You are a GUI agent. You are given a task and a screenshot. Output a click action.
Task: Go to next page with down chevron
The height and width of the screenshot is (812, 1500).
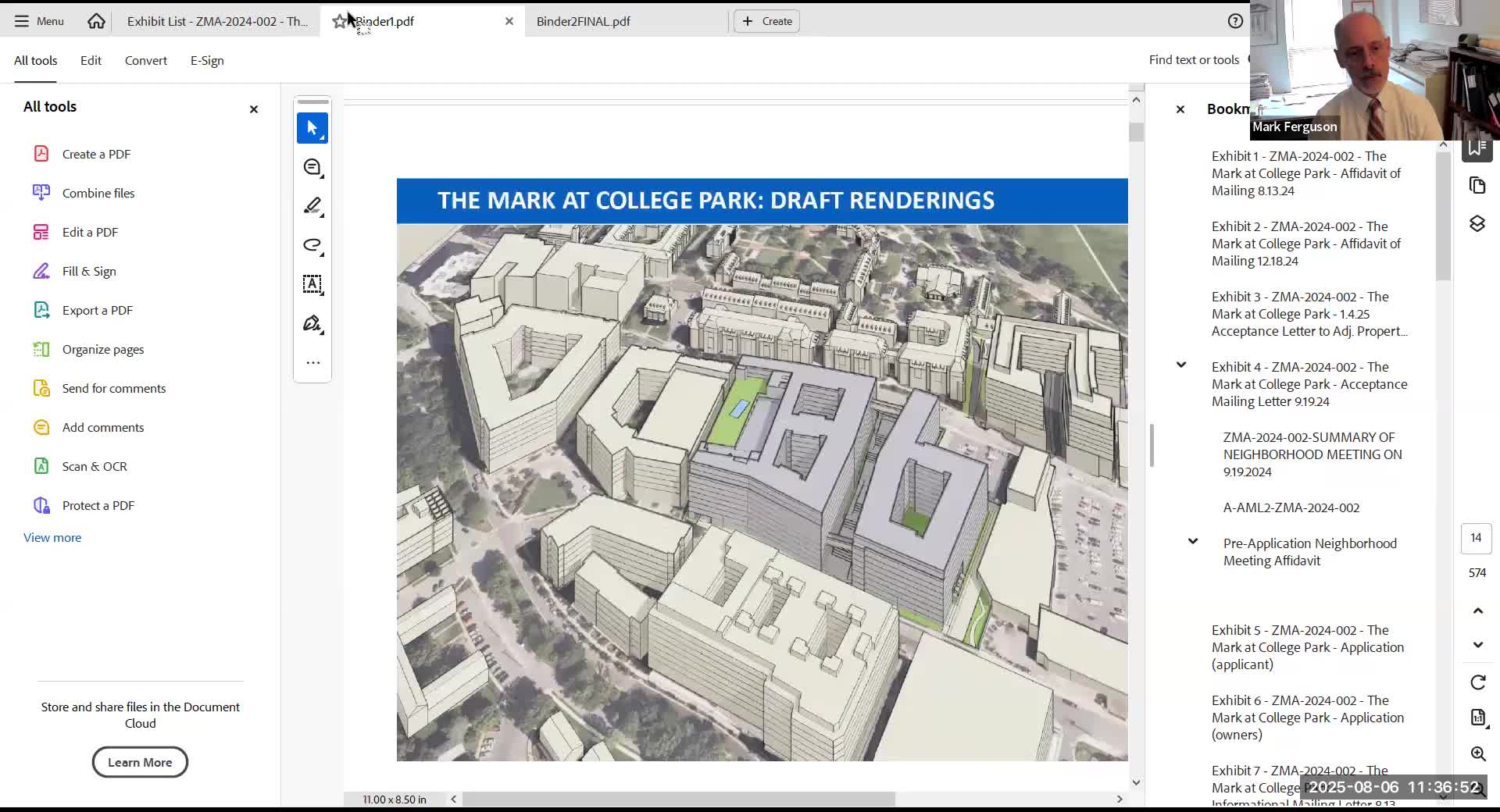pos(1478,645)
